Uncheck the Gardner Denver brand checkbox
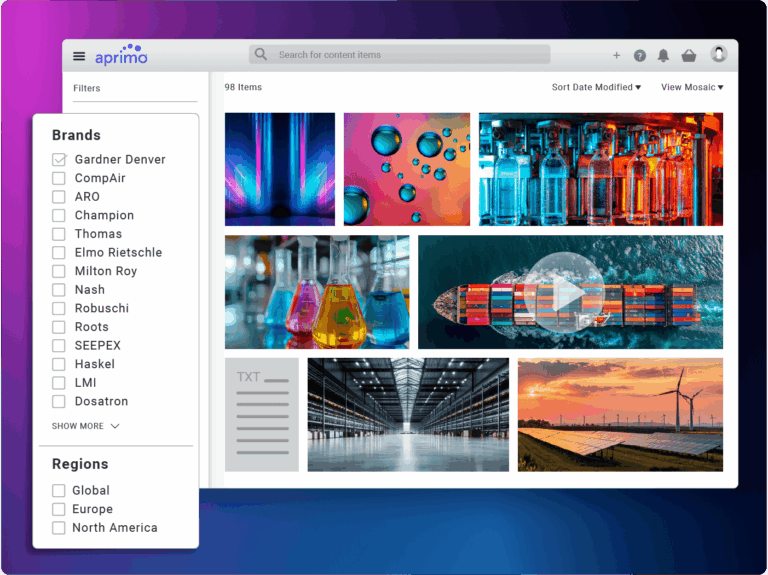768x575 pixels. point(59,160)
